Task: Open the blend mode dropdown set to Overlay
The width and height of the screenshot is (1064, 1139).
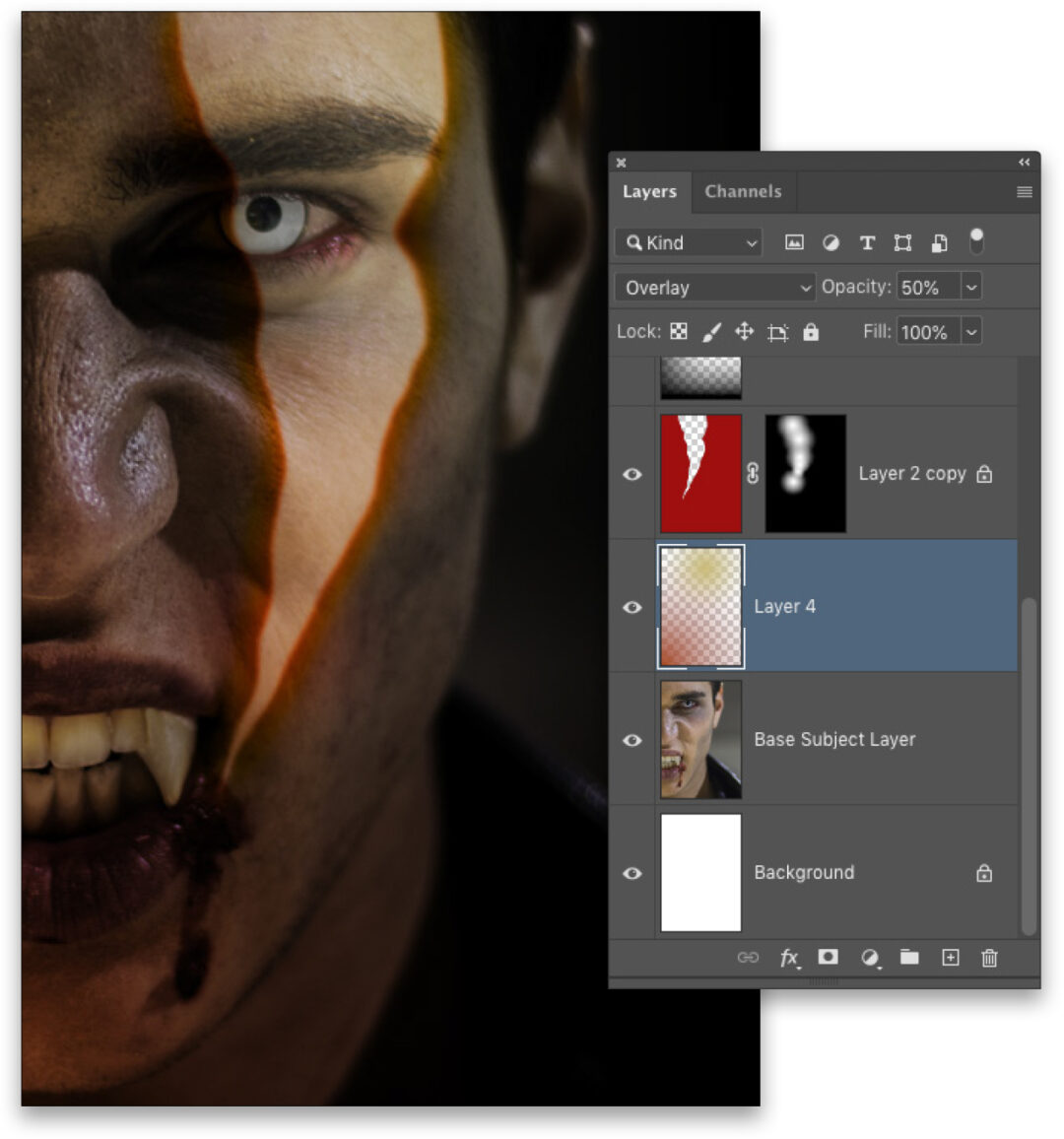Action: [712, 287]
